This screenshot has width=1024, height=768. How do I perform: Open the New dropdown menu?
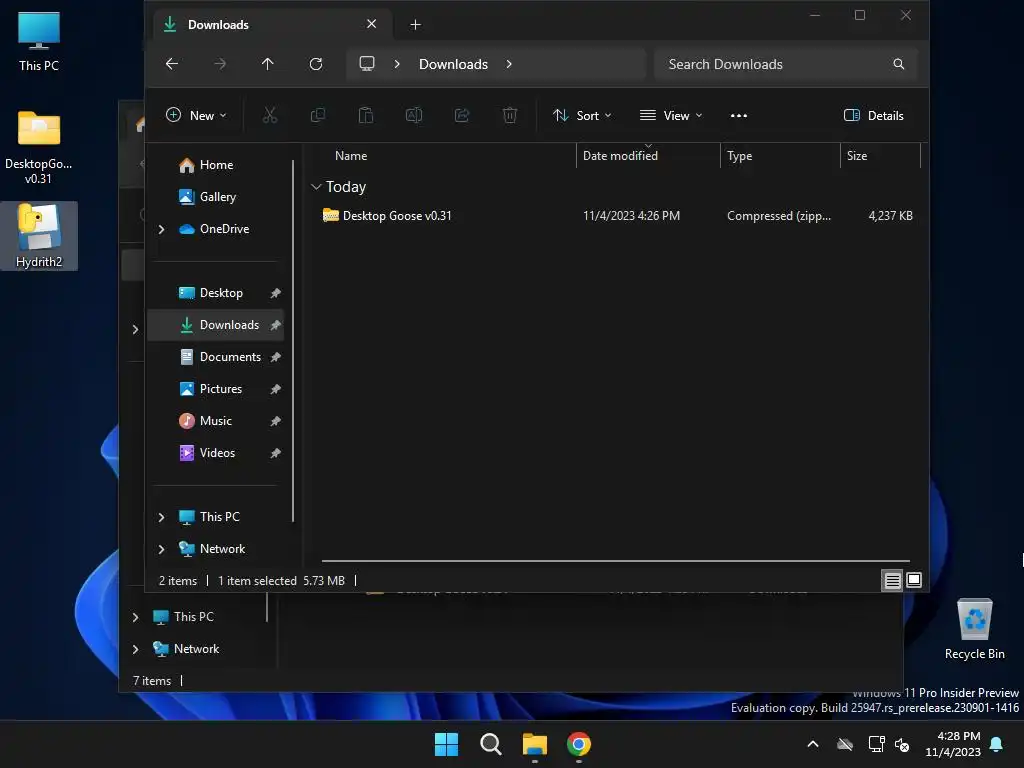click(x=196, y=116)
